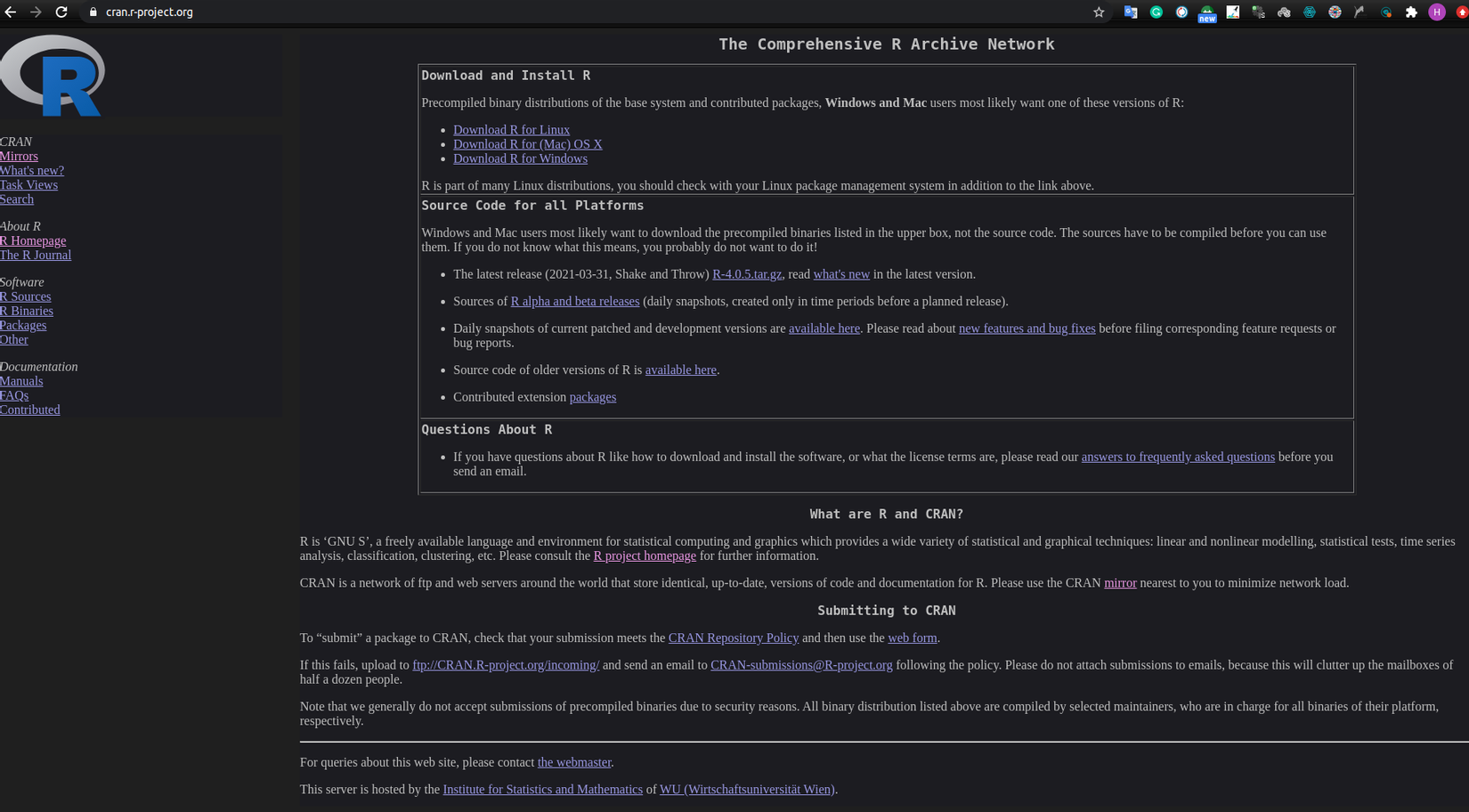Click the What are R and CRAN? heading

point(887,515)
